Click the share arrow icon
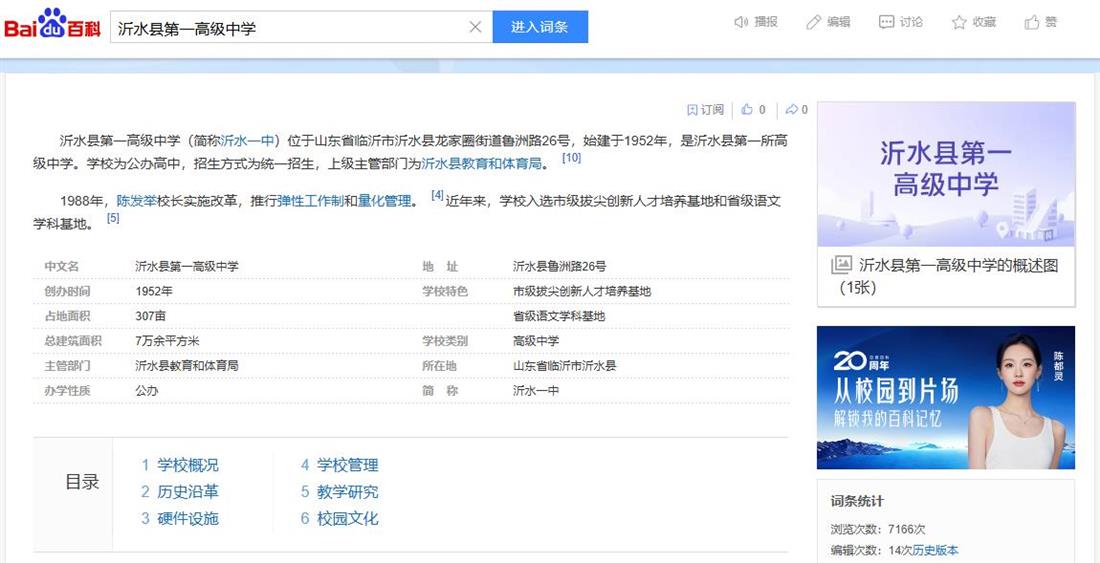Screen dimensions: 1100x563 click(791, 110)
